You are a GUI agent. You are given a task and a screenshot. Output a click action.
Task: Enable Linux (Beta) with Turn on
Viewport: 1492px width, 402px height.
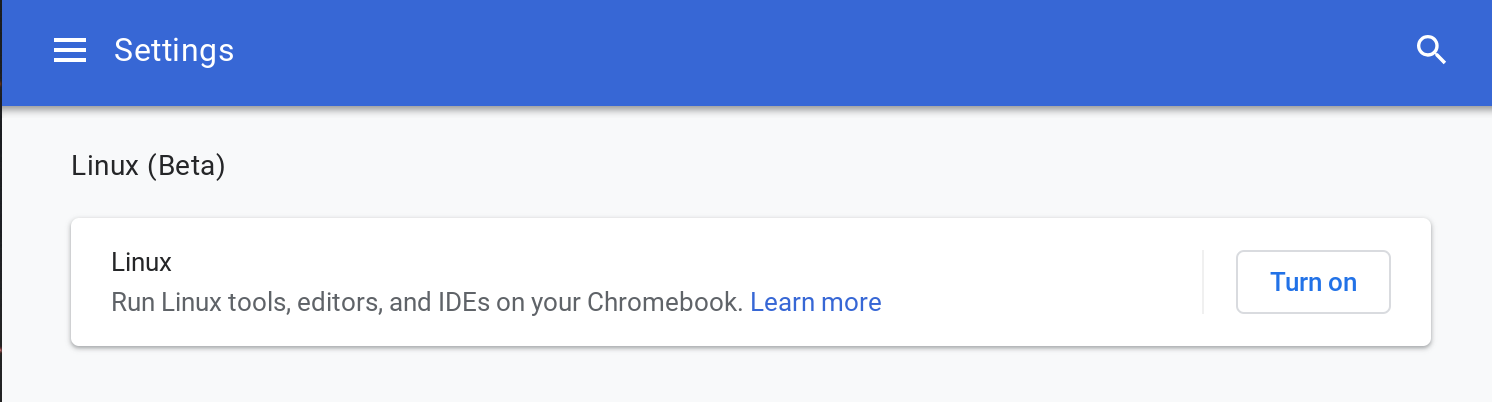tap(1313, 282)
